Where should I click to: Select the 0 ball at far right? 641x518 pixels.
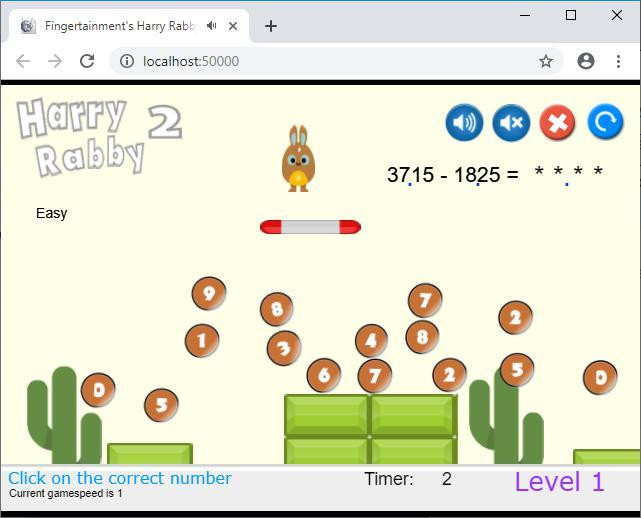[600, 377]
